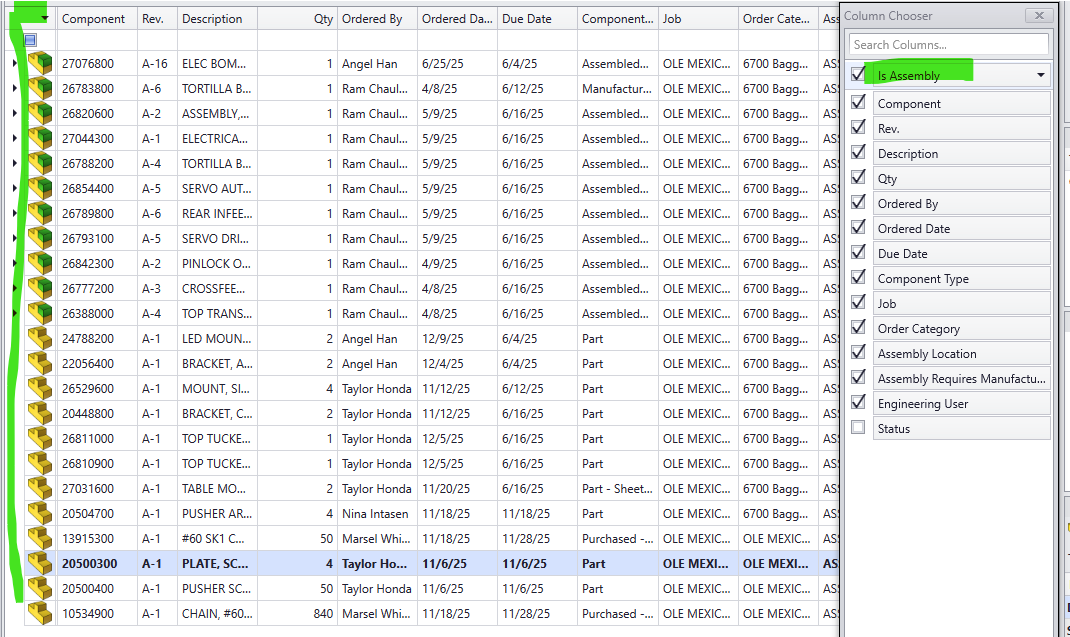The height and width of the screenshot is (637, 1070).
Task: Click part icon for component 13915300
Action: point(40,539)
